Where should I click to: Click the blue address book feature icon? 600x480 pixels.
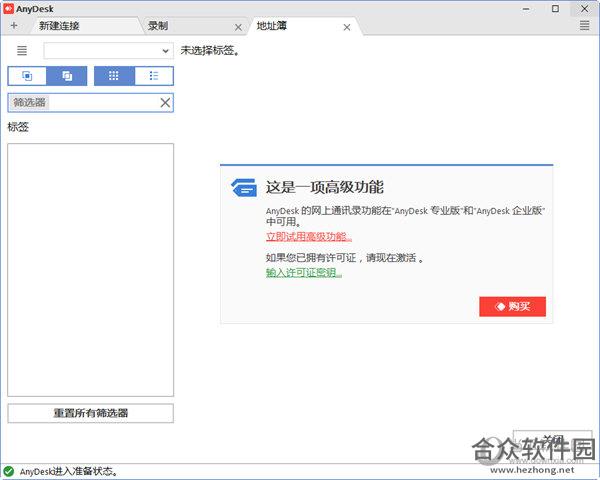coord(244,187)
